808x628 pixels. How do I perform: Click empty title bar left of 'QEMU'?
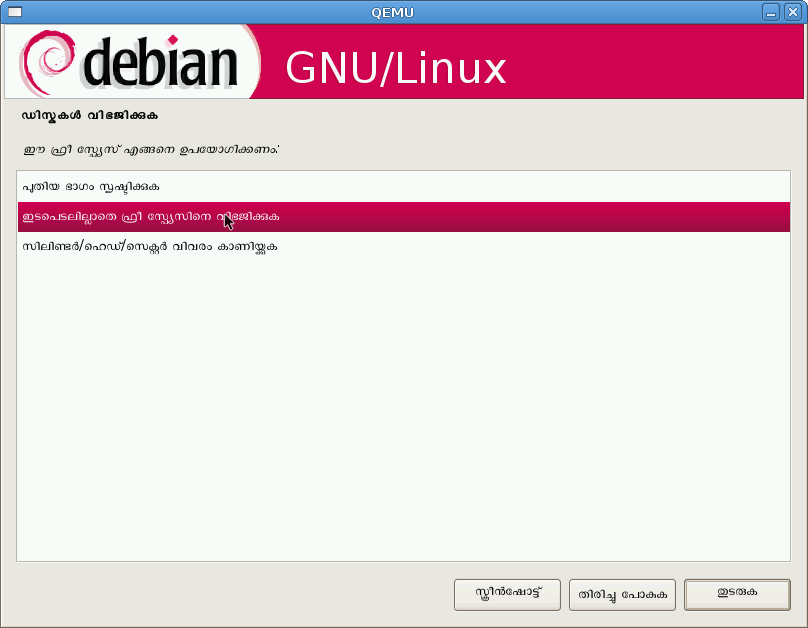point(200,12)
